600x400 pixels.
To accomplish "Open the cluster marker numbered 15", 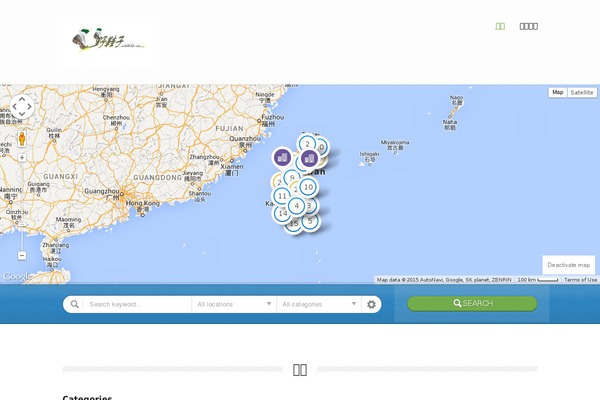I will click(293, 226).
